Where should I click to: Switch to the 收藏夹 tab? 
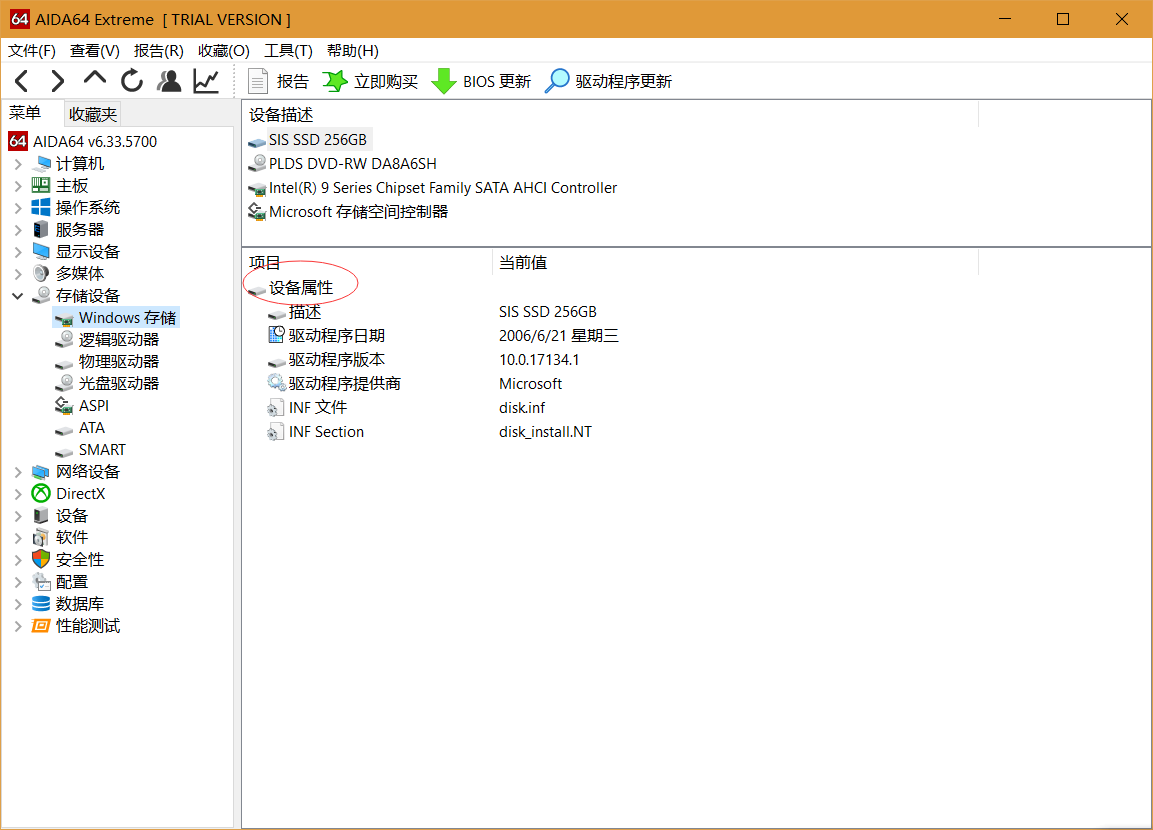pyautogui.click(x=93, y=114)
